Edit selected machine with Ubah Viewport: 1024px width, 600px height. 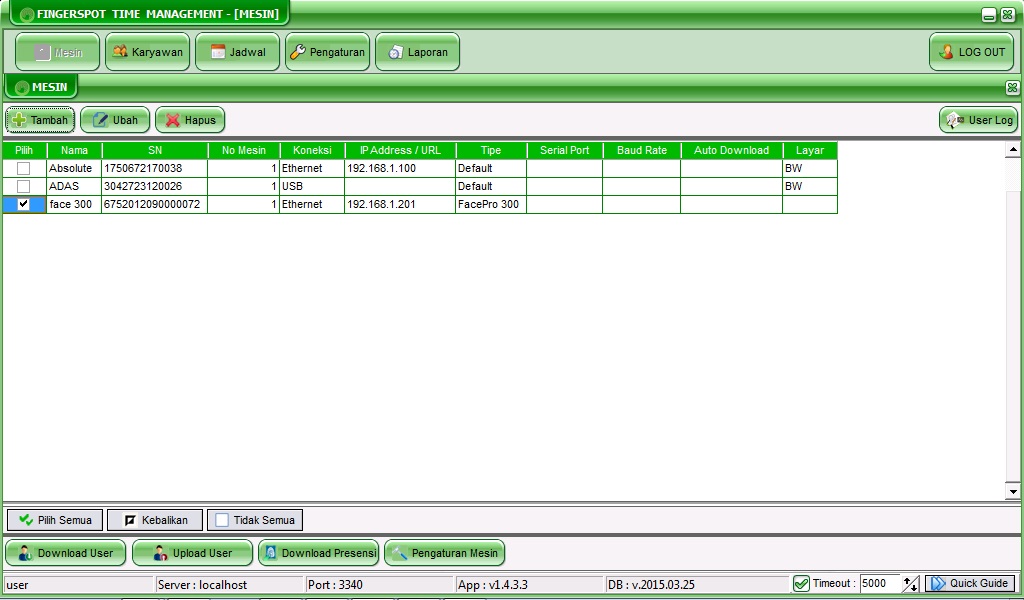(x=115, y=120)
